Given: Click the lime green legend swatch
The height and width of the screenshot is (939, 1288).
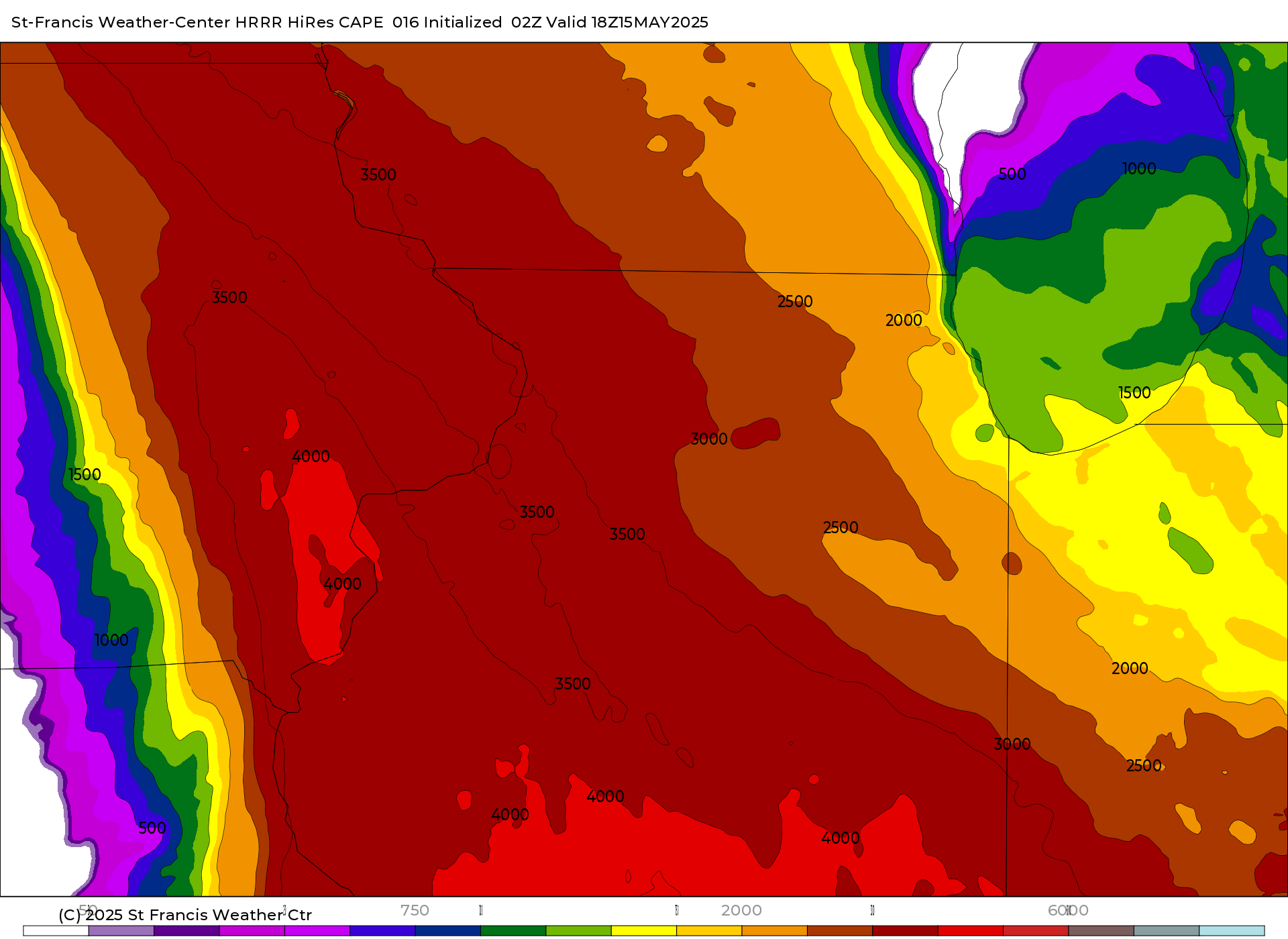Looking at the screenshot, I should 579,931.
